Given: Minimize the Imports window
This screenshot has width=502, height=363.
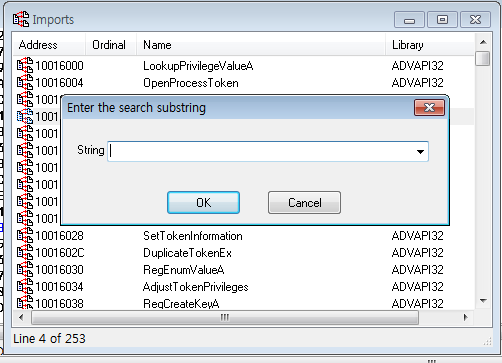Looking at the screenshot, I should tap(409, 20).
